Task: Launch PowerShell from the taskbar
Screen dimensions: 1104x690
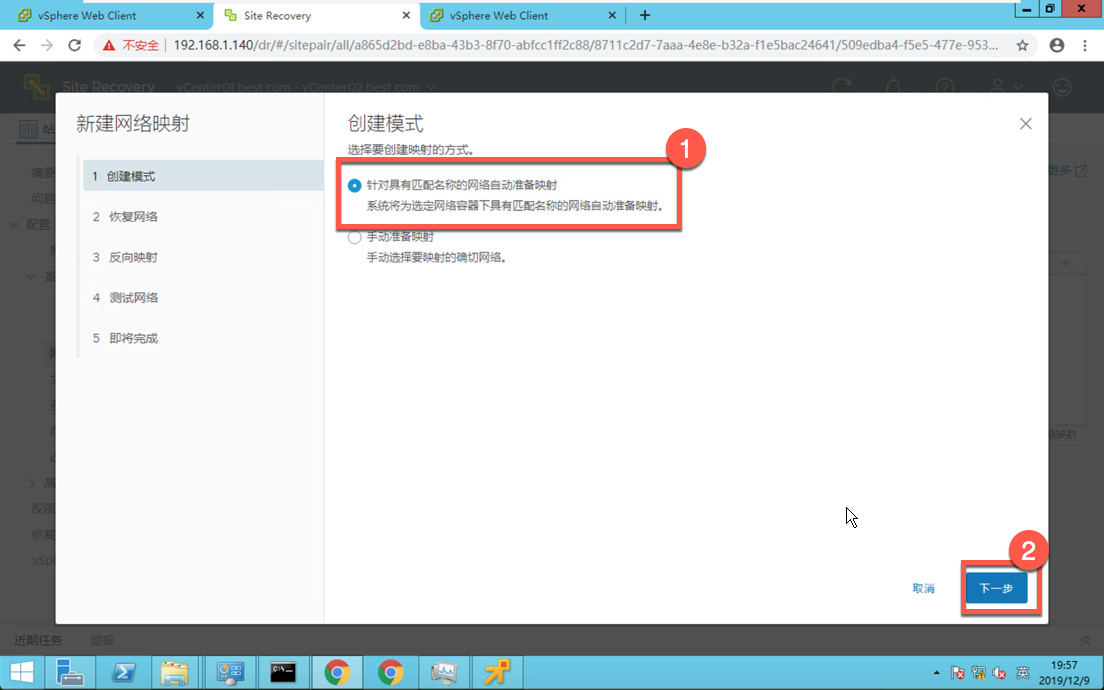Action: 124,672
